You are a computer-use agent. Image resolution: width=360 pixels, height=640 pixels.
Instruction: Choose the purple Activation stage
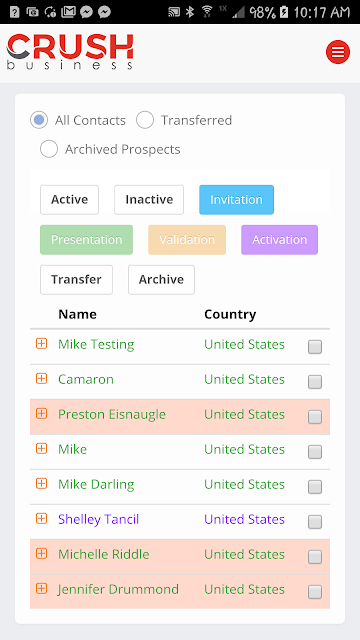click(x=279, y=240)
